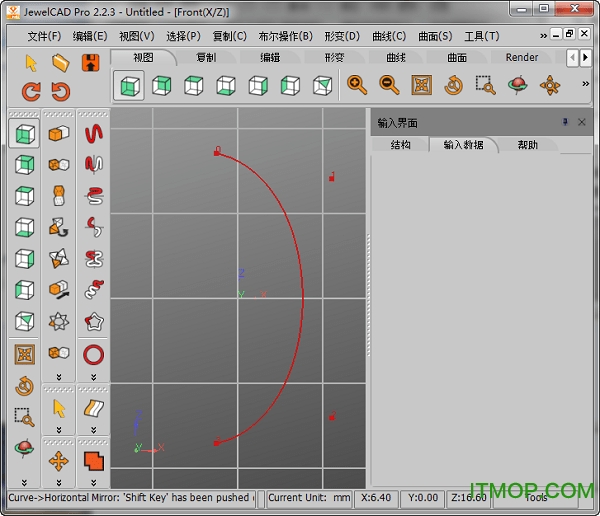Switch to the 曲线 toolbar tab

[396, 57]
